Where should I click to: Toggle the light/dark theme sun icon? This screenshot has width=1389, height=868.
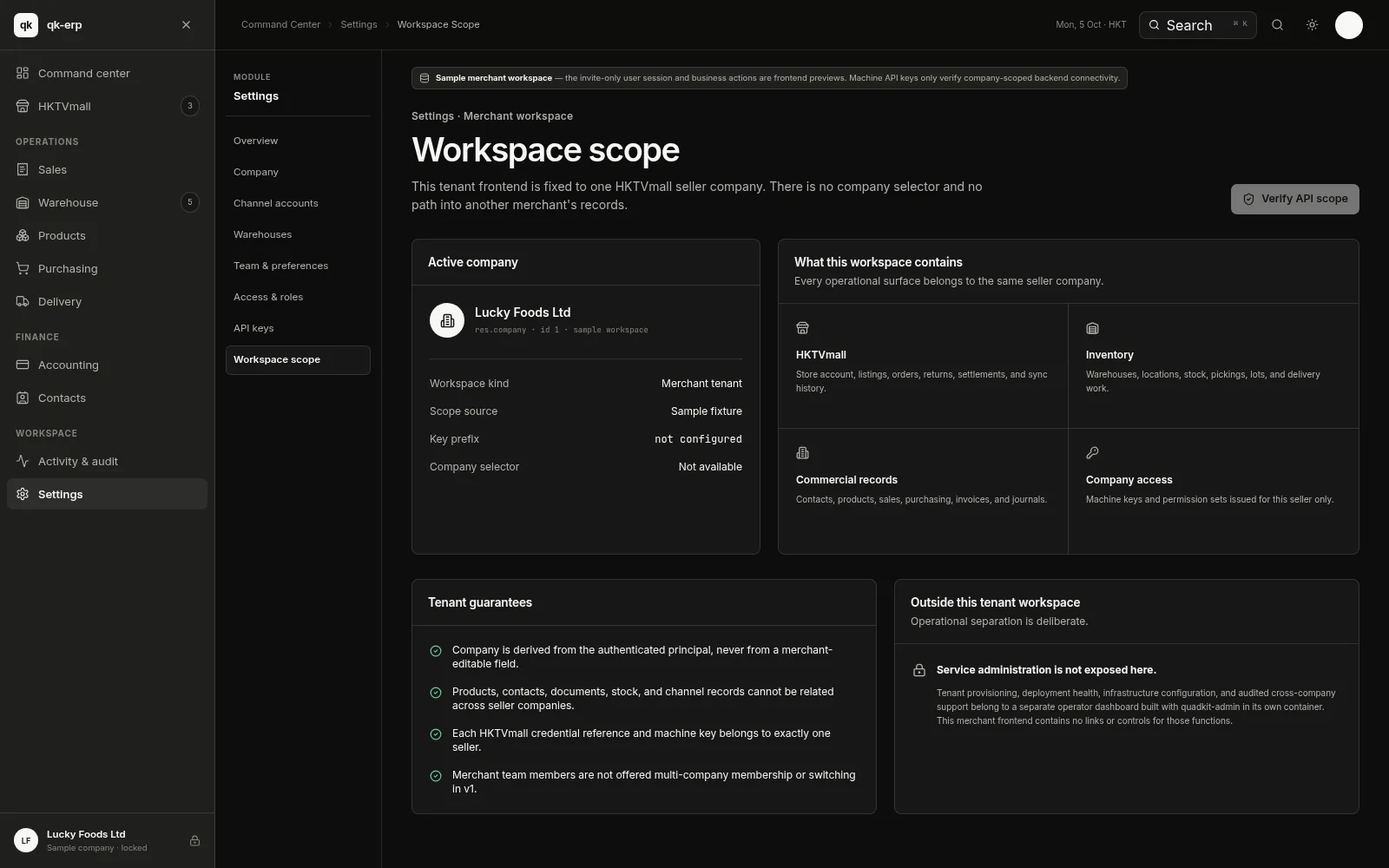(1312, 25)
